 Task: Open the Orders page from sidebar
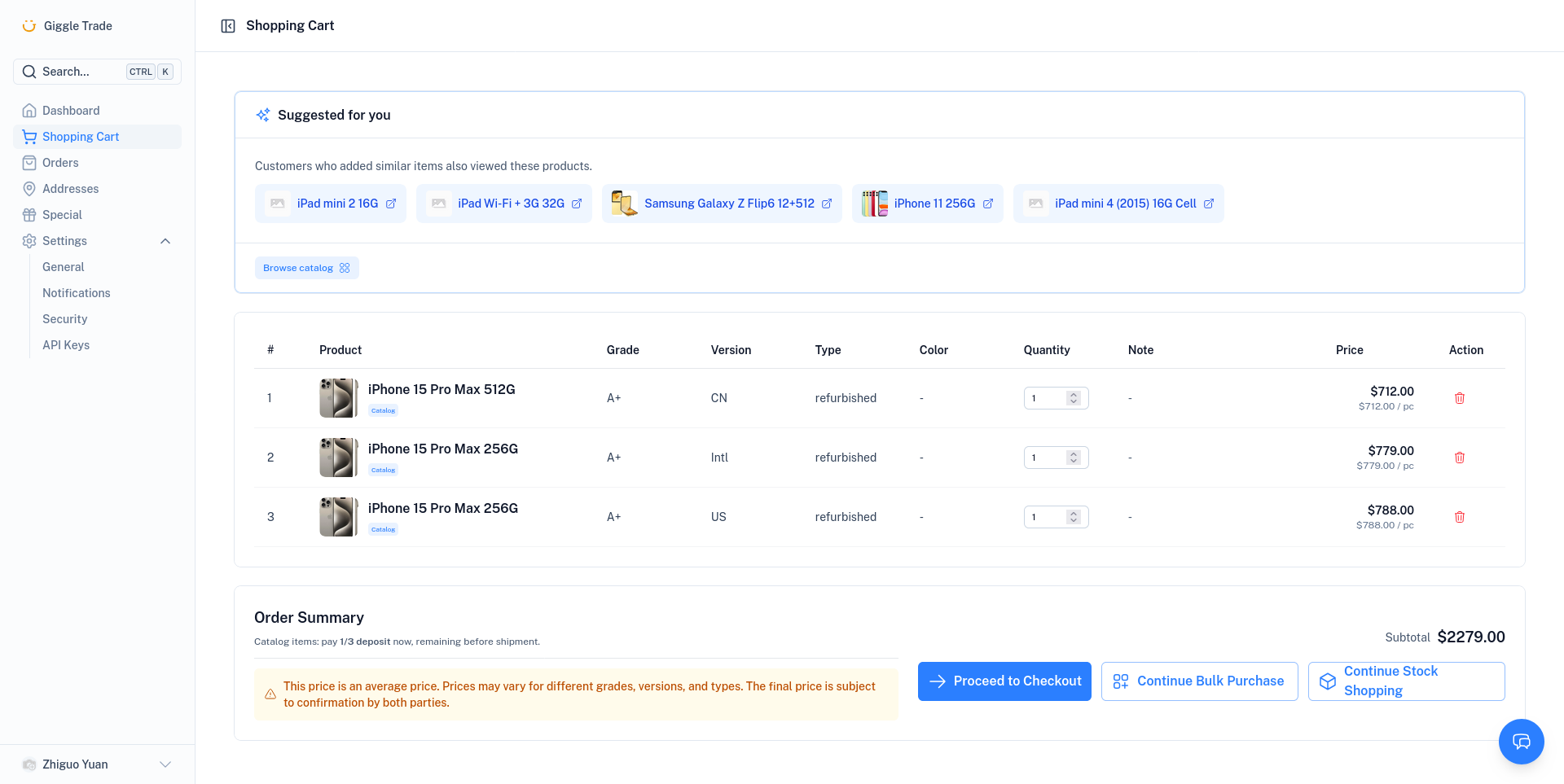coord(60,163)
